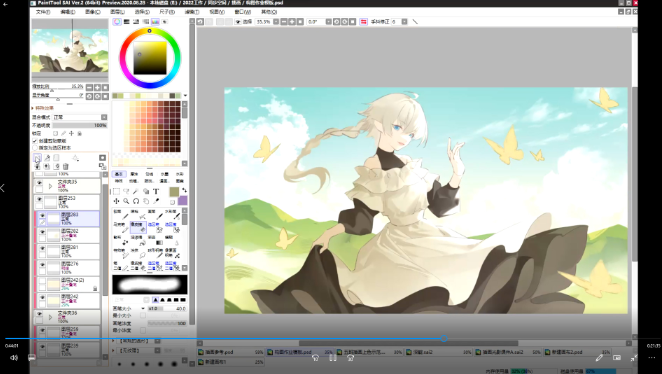Toggle the 最小大小 checkbox
Viewport: 662px width, 374px height.
point(143,315)
